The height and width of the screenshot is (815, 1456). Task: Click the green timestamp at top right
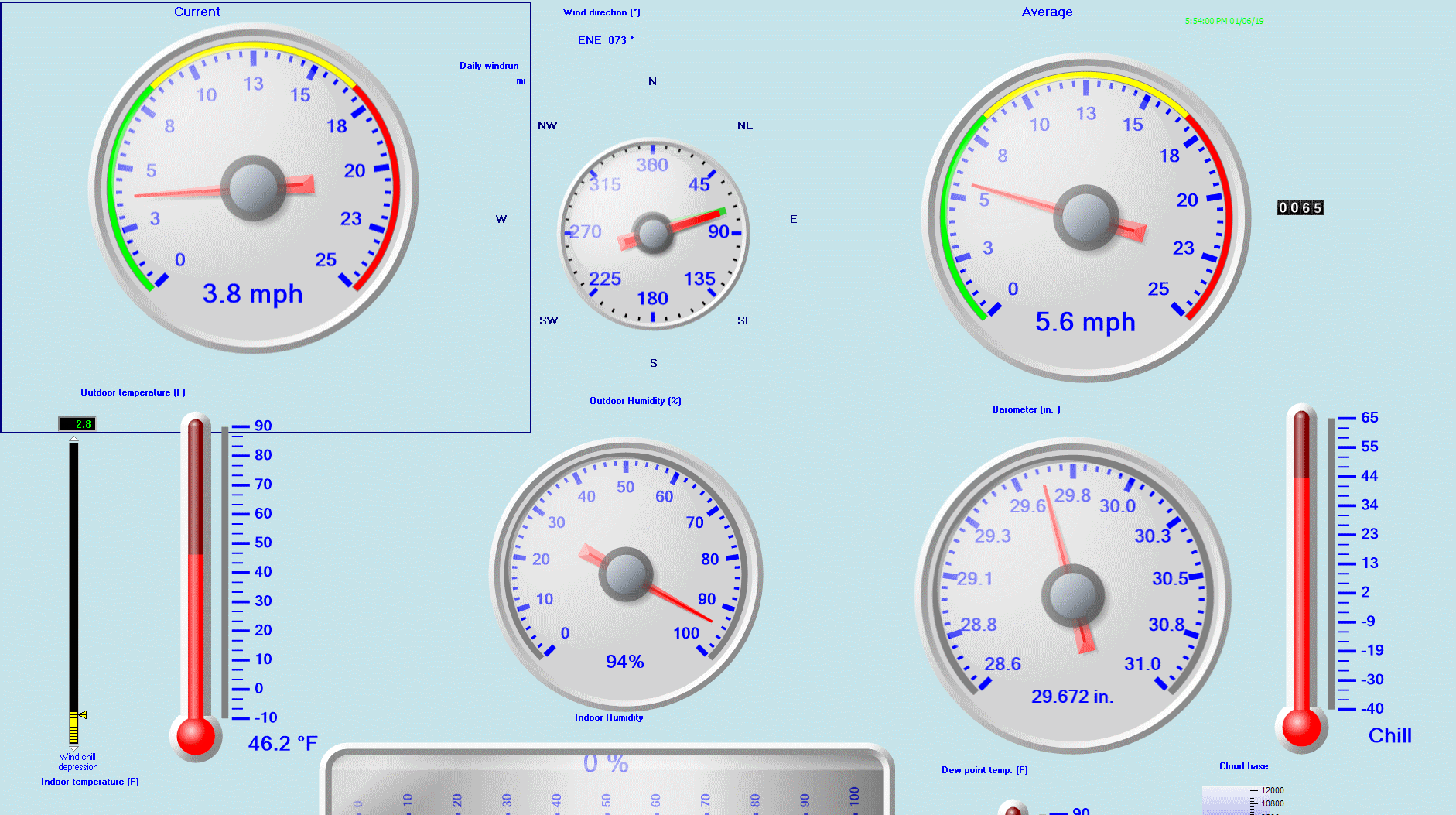(x=1224, y=21)
